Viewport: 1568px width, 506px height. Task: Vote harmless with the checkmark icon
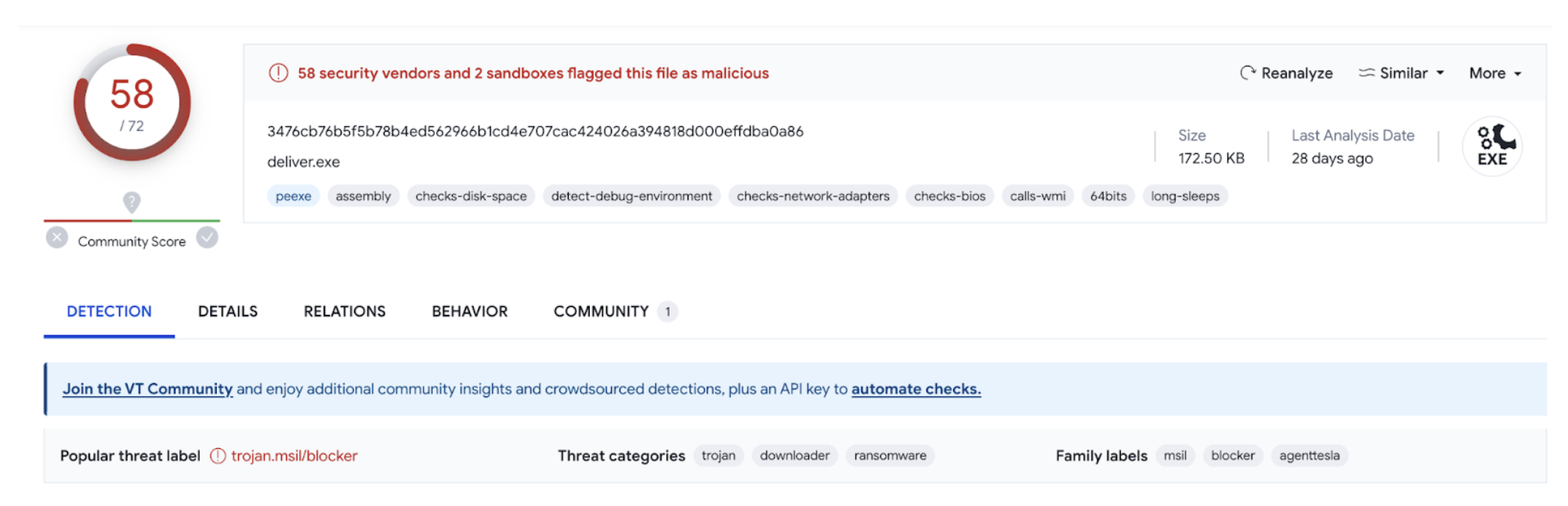[207, 237]
